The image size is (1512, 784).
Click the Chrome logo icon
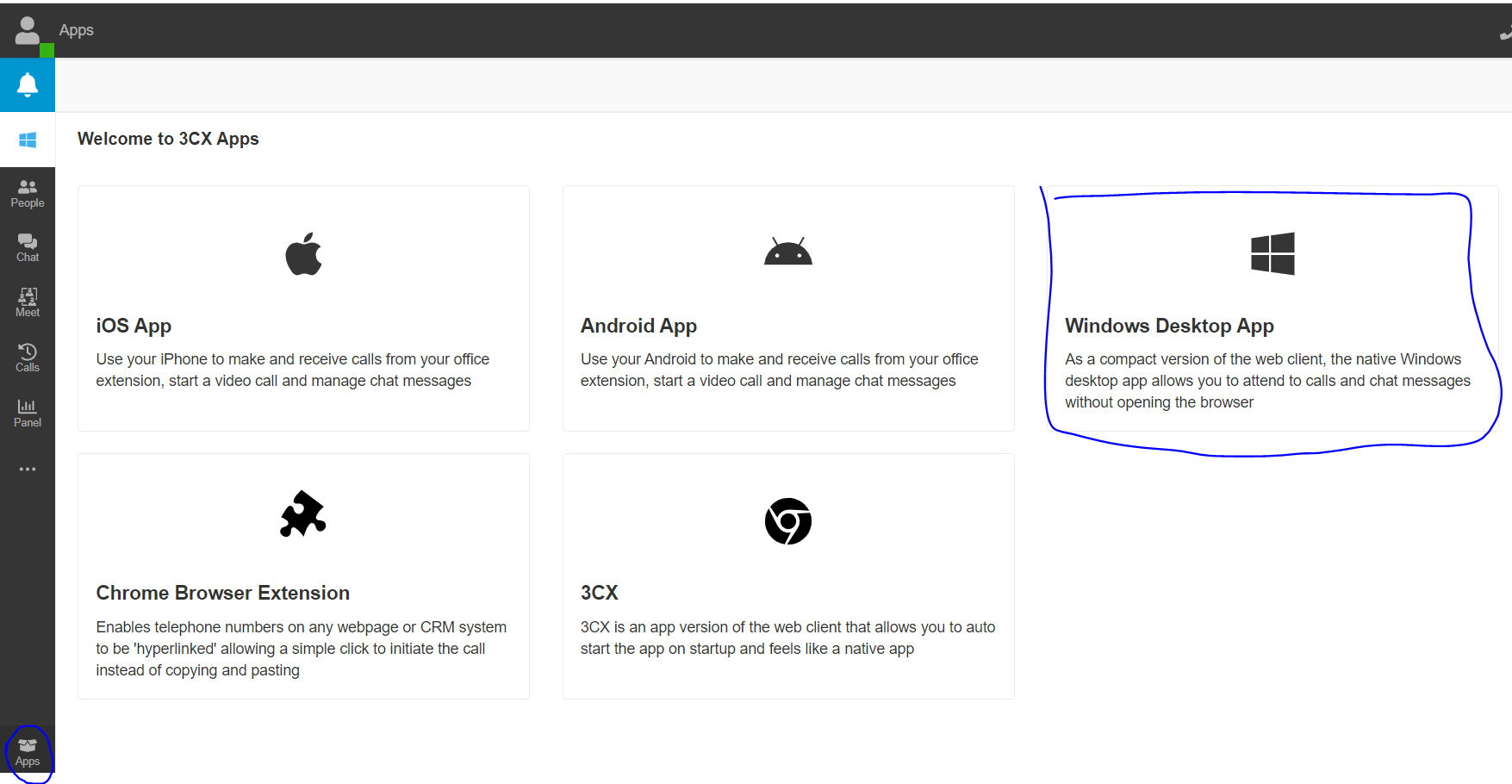(788, 521)
